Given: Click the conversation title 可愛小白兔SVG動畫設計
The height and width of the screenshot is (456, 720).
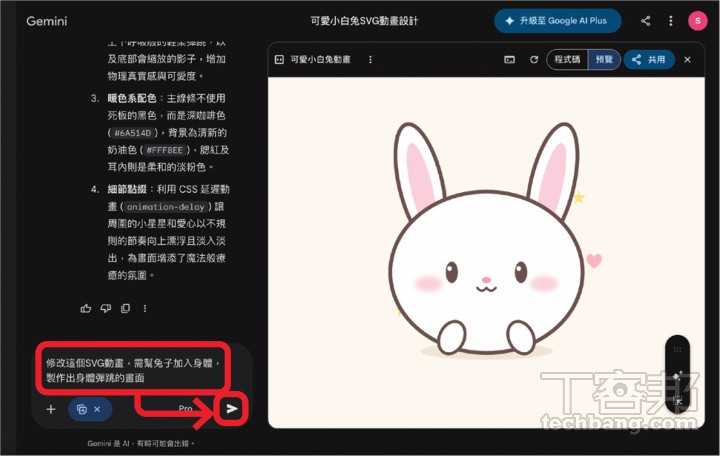Looking at the screenshot, I should pyautogui.click(x=364, y=21).
